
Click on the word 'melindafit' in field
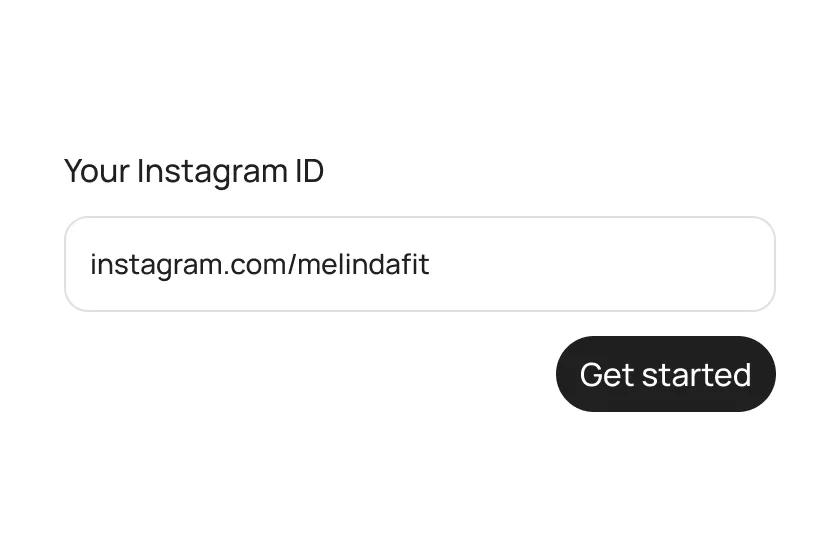pos(363,264)
